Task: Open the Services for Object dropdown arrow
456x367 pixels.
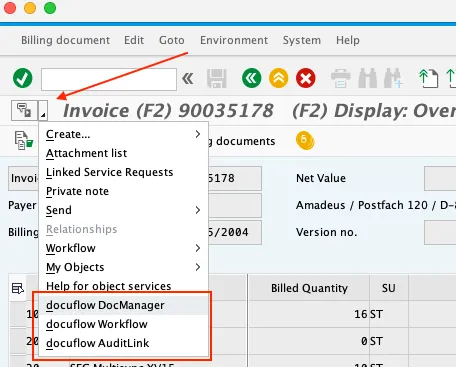Action: pyautogui.click(x=43, y=110)
